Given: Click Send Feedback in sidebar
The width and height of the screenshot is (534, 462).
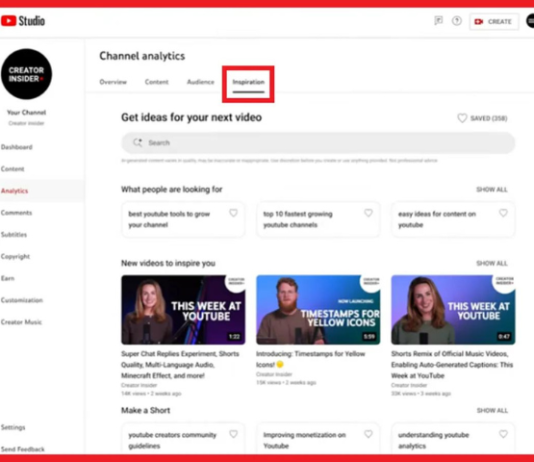Looking at the screenshot, I should 23,449.
